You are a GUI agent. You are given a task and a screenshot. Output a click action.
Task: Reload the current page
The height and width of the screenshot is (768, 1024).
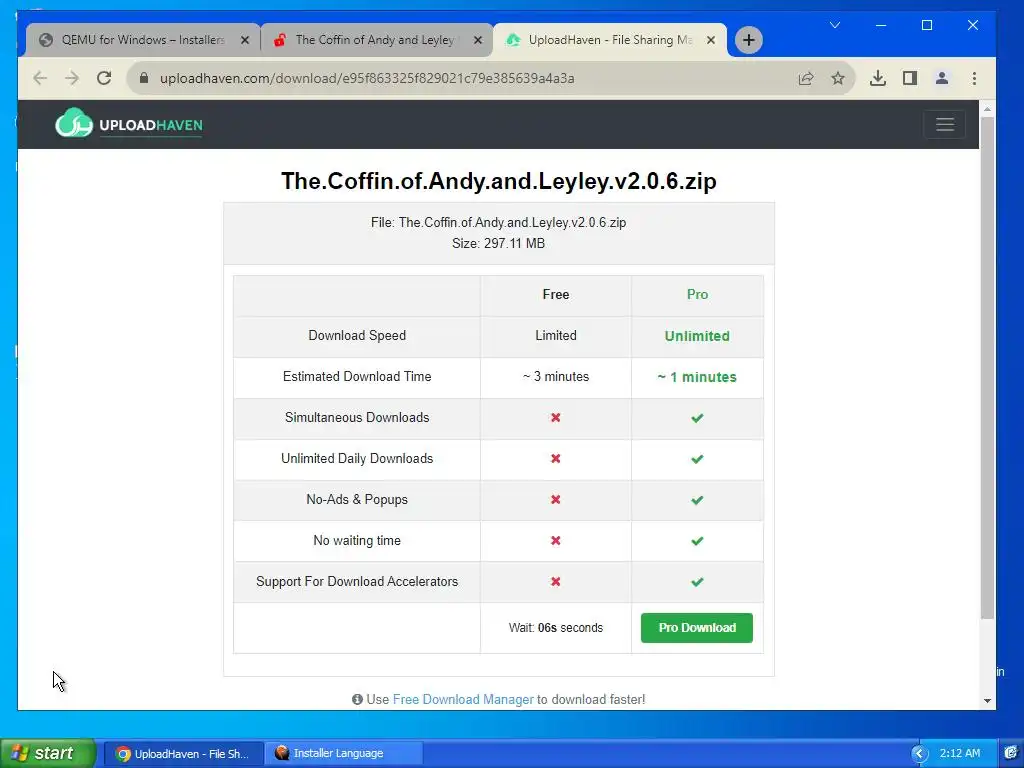click(x=104, y=78)
